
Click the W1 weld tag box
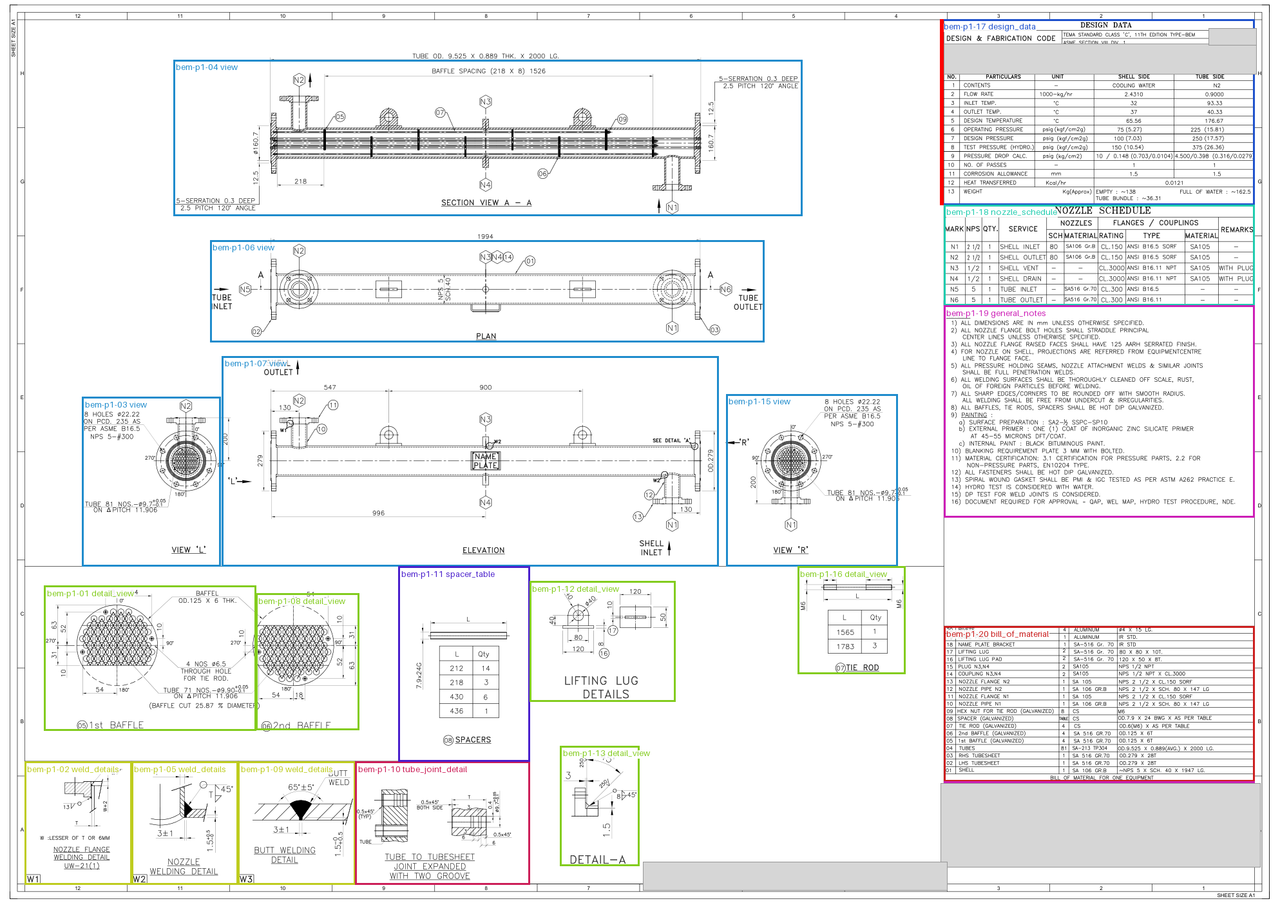coord(33,878)
